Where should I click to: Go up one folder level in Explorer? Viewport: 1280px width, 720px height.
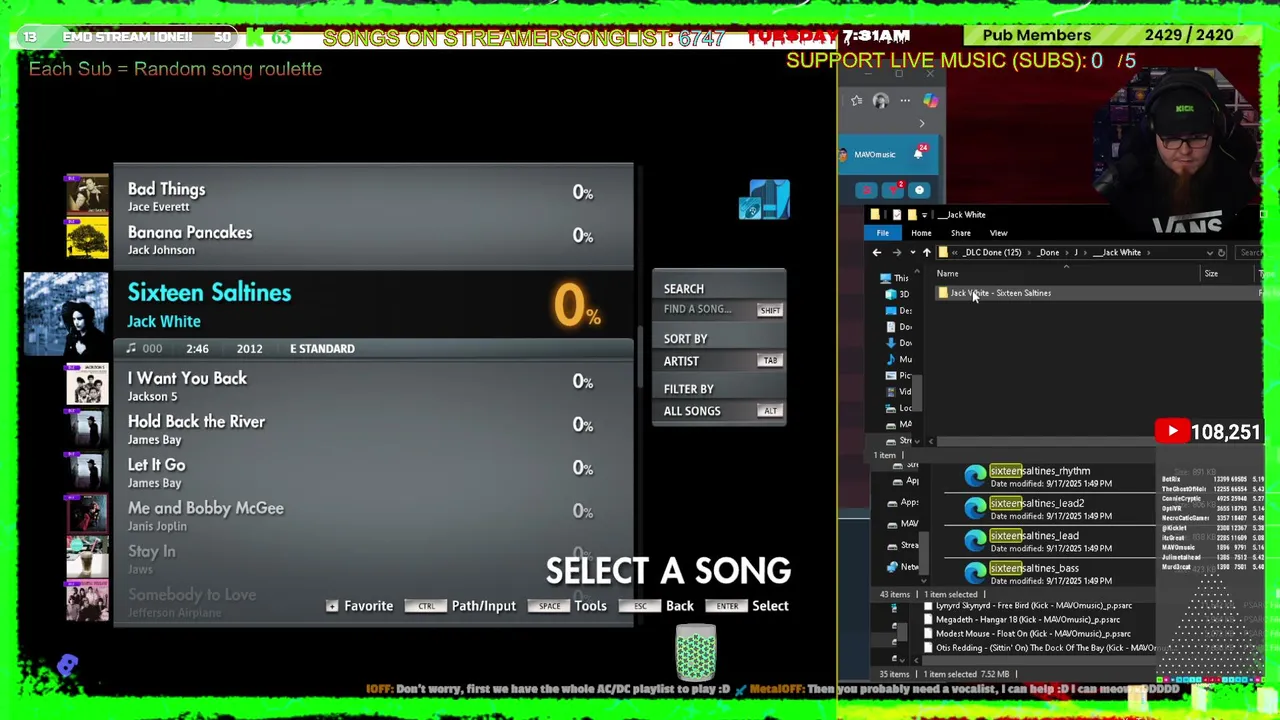click(x=926, y=253)
